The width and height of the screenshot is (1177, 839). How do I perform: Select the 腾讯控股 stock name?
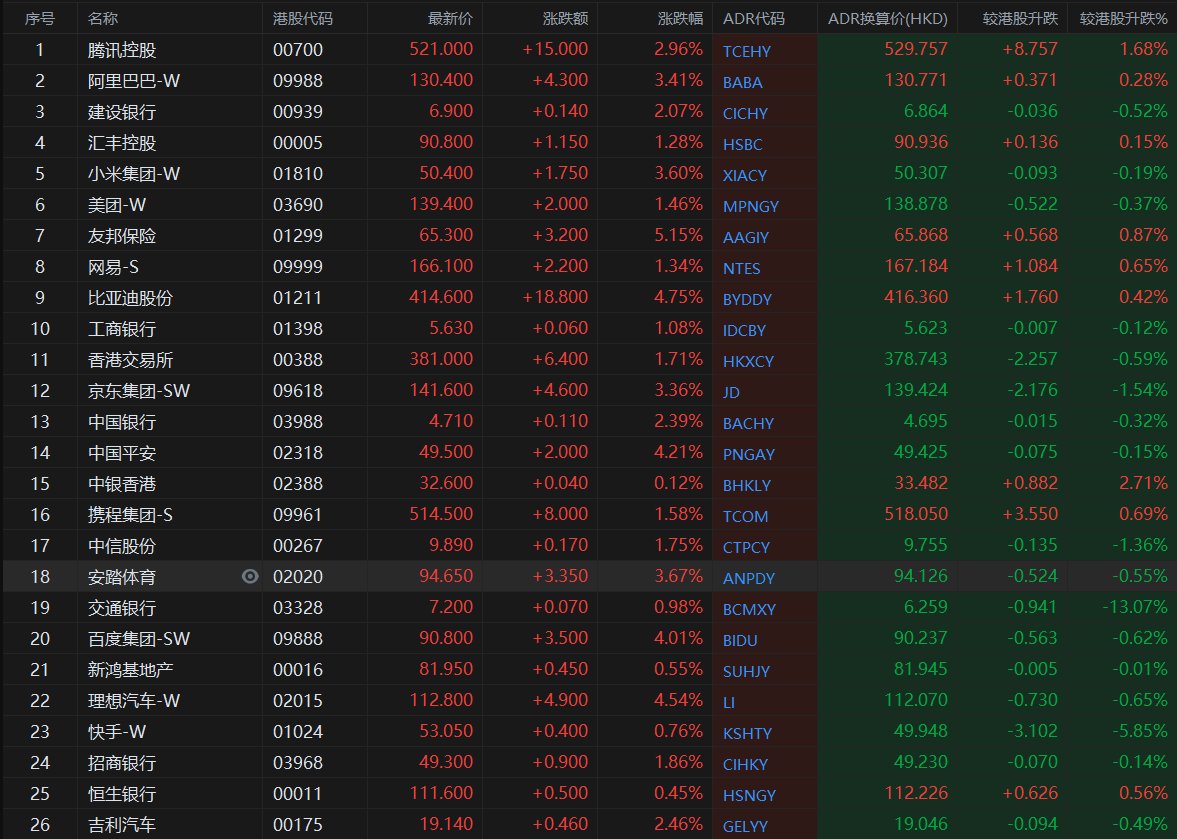coord(122,50)
